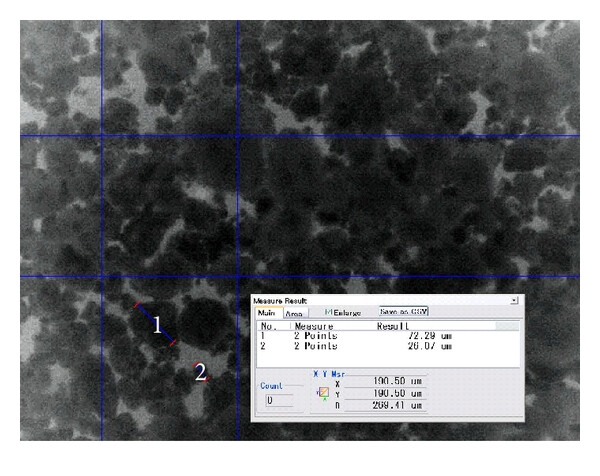Select measurement row 1 with 72.29 um
Image resolution: width=600 pixels, height=476 pixels.
pos(388,336)
